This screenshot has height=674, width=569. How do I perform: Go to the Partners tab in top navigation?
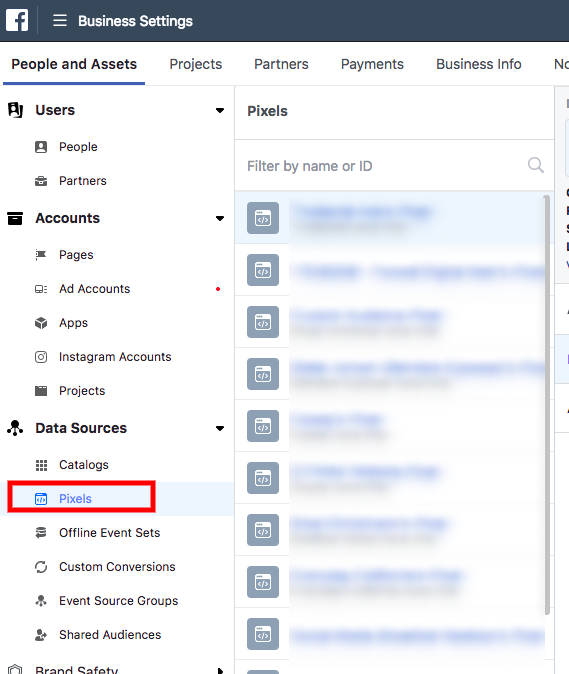coord(281,64)
